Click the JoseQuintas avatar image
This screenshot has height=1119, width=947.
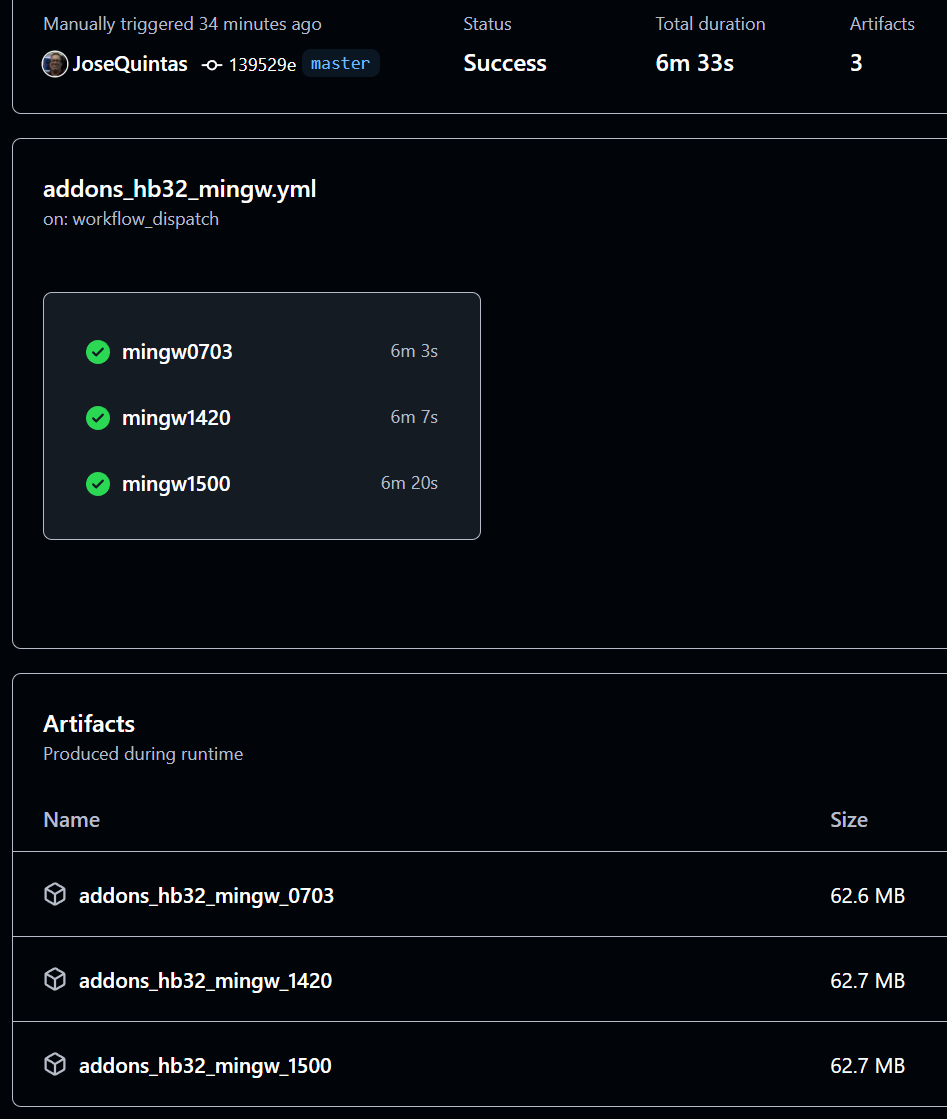(x=55, y=64)
